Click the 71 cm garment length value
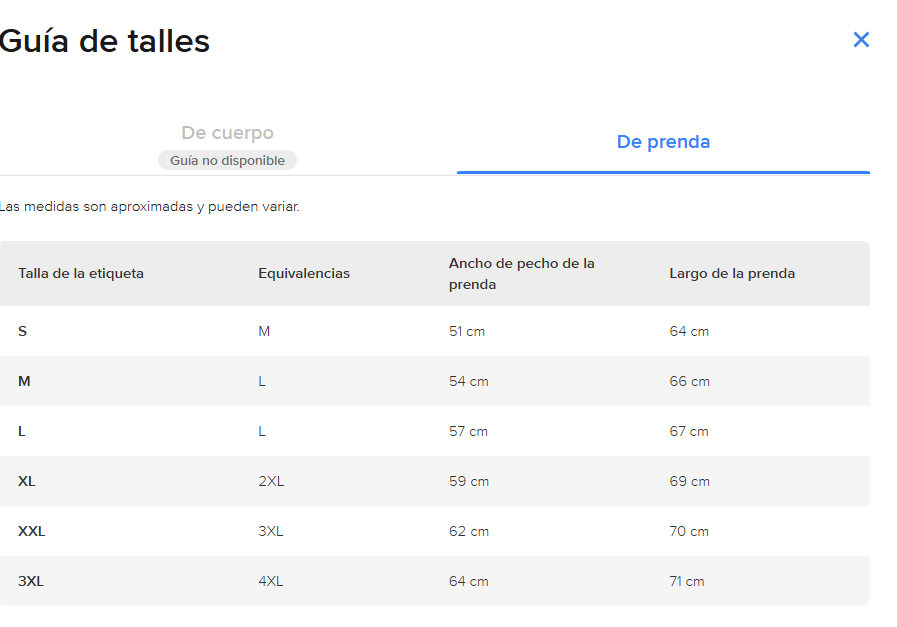The image size is (897, 627). (686, 581)
